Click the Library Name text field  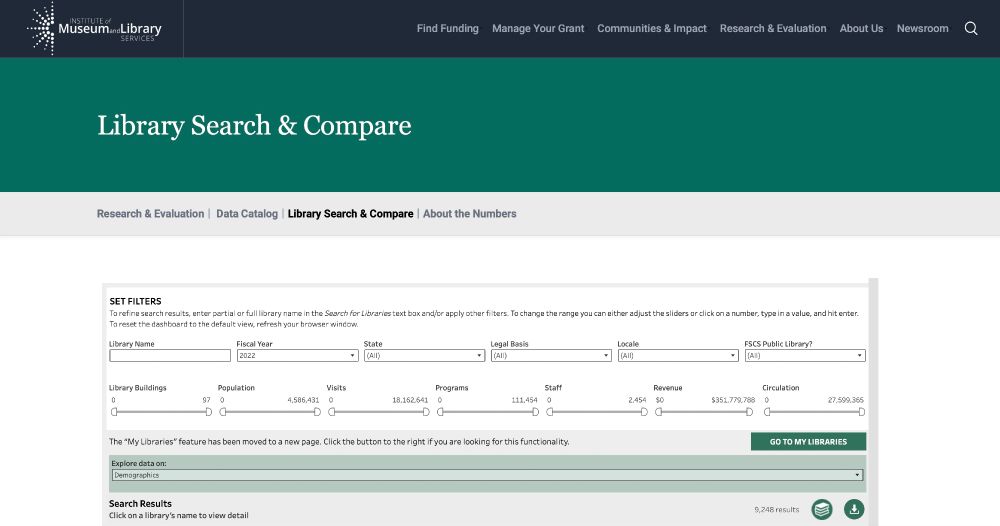tap(170, 356)
